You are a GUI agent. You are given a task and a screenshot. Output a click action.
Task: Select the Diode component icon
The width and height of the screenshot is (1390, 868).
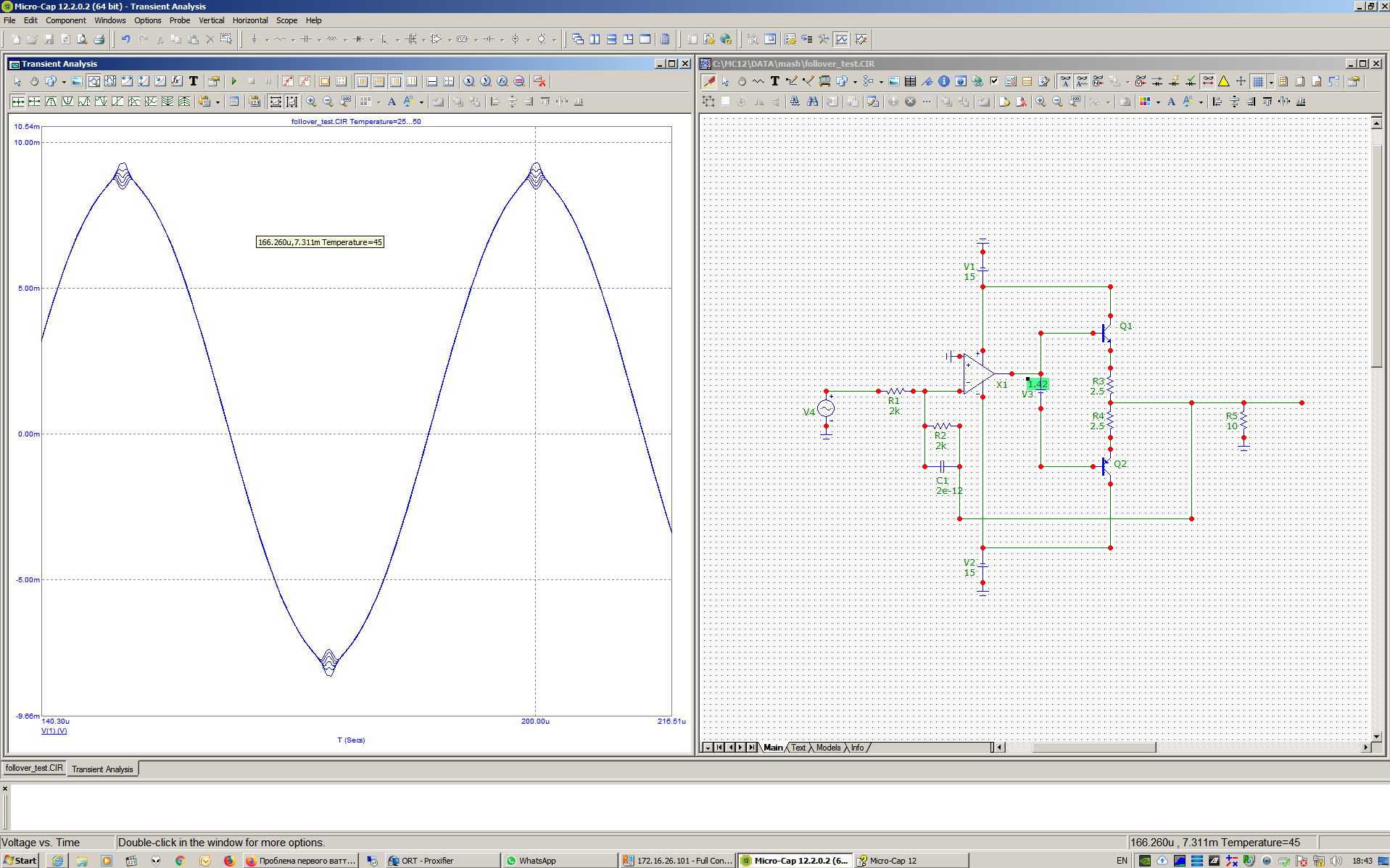[x=358, y=39]
